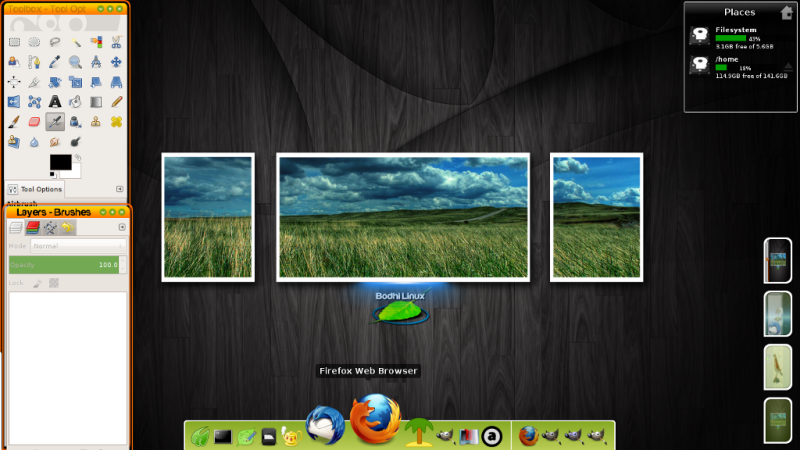Activate the Paths pen tool
This screenshot has width=800, height=450.
point(34,62)
